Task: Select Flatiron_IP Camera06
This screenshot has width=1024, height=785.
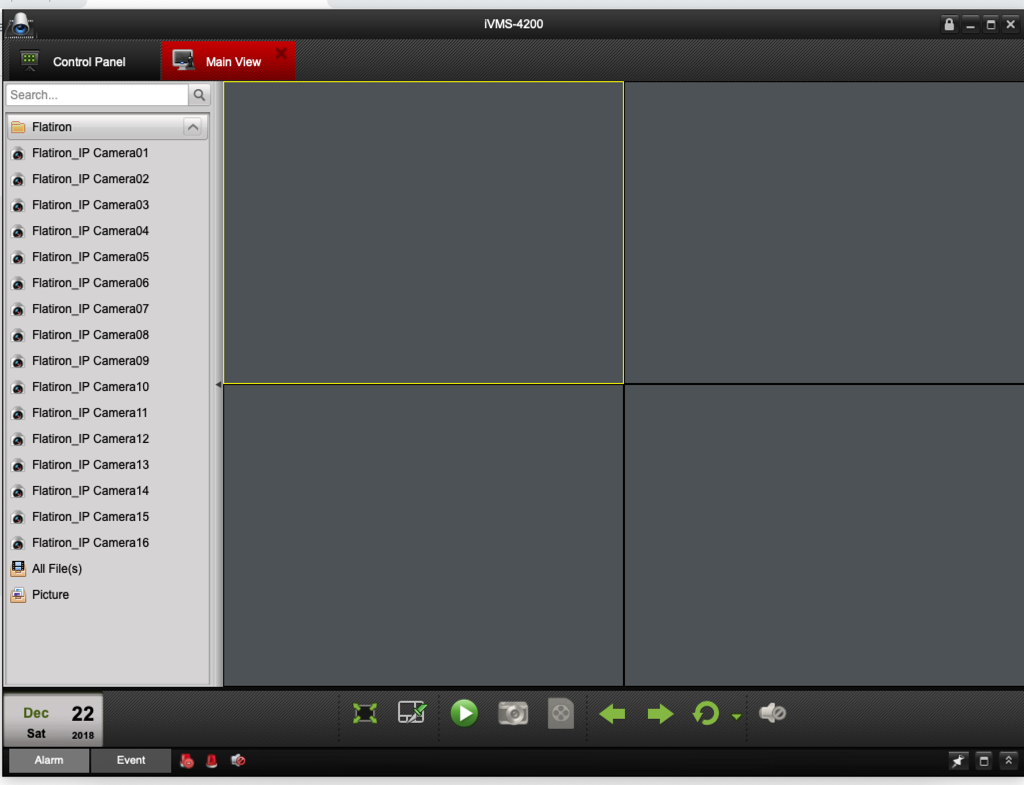Action: pos(107,283)
